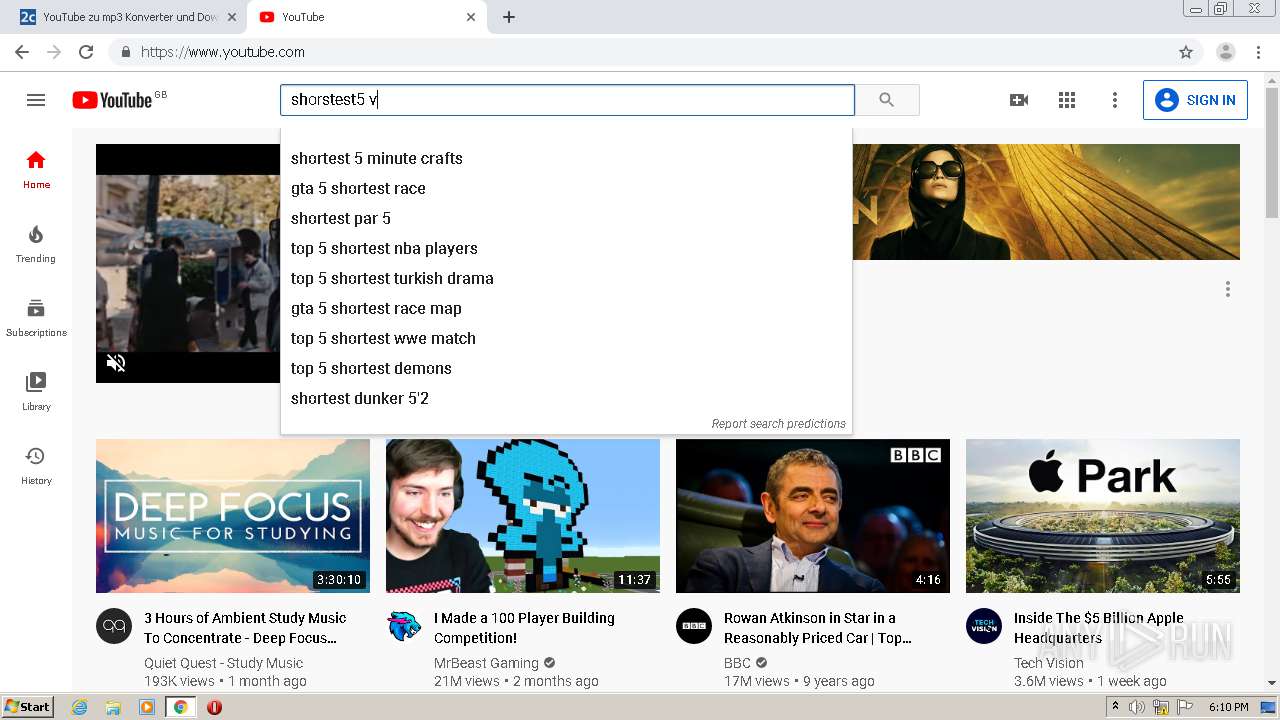Viewport: 1280px width, 720px height.
Task: Go back in browser
Action: pyautogui.click(x=22, y=52)
